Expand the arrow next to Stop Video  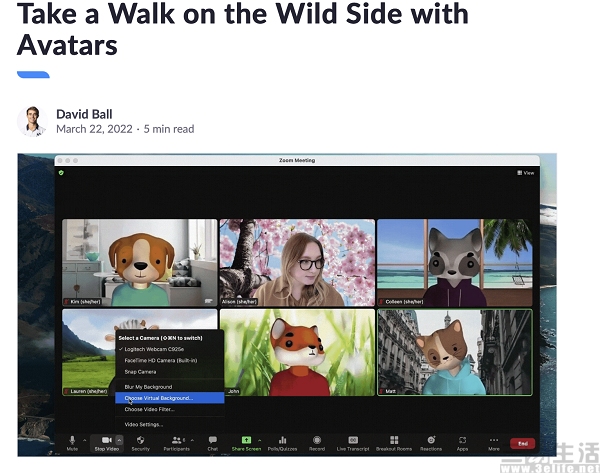119,440
